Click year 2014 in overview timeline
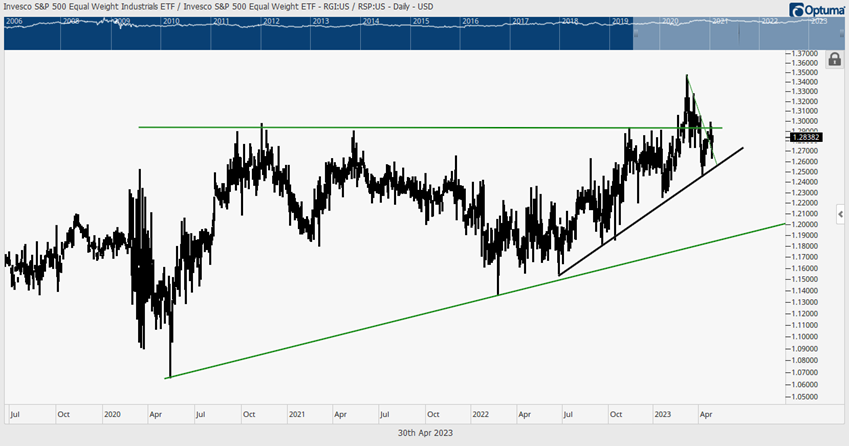Image resolution: width=849 pixels, height=446 pixels. click(371, 21)
